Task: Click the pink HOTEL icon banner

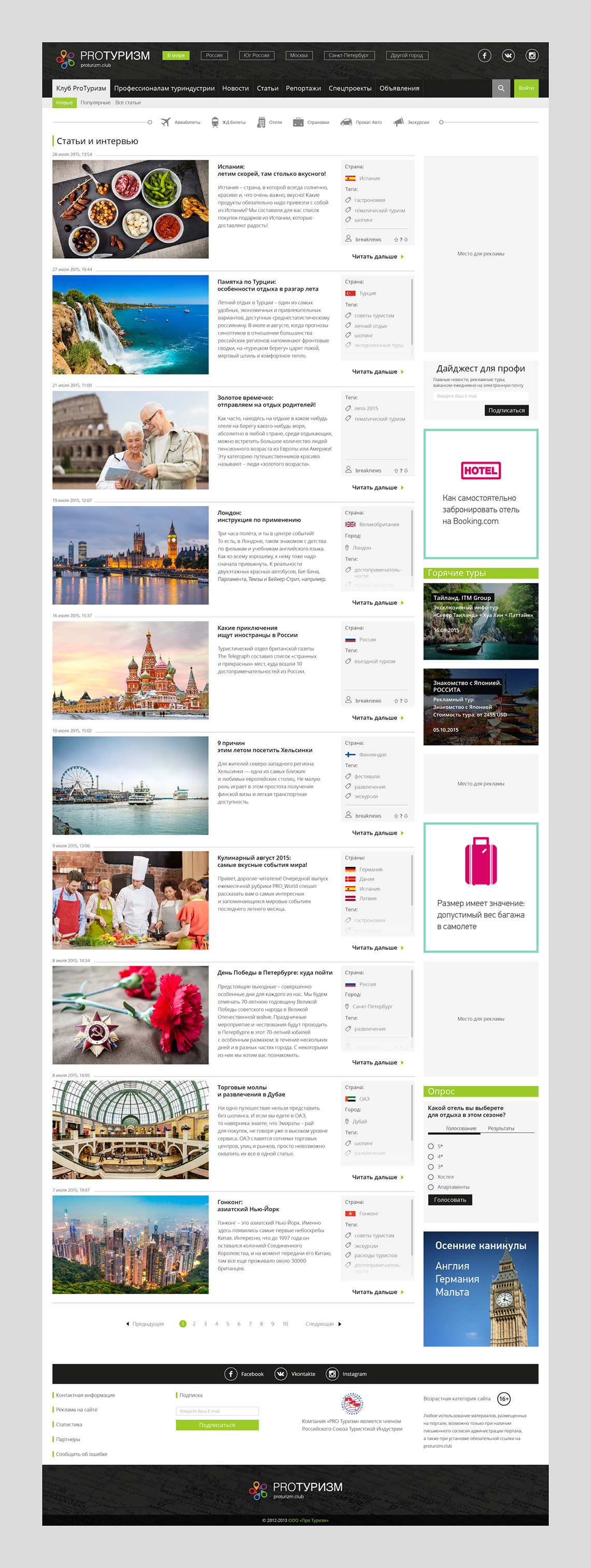Action: 481,494
